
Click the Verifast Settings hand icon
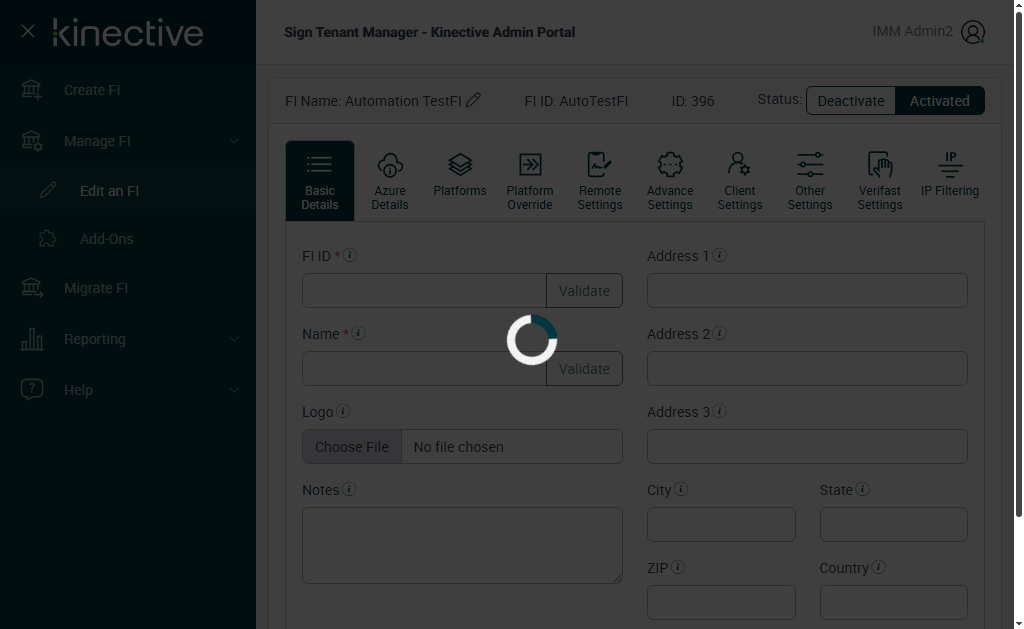880,165
